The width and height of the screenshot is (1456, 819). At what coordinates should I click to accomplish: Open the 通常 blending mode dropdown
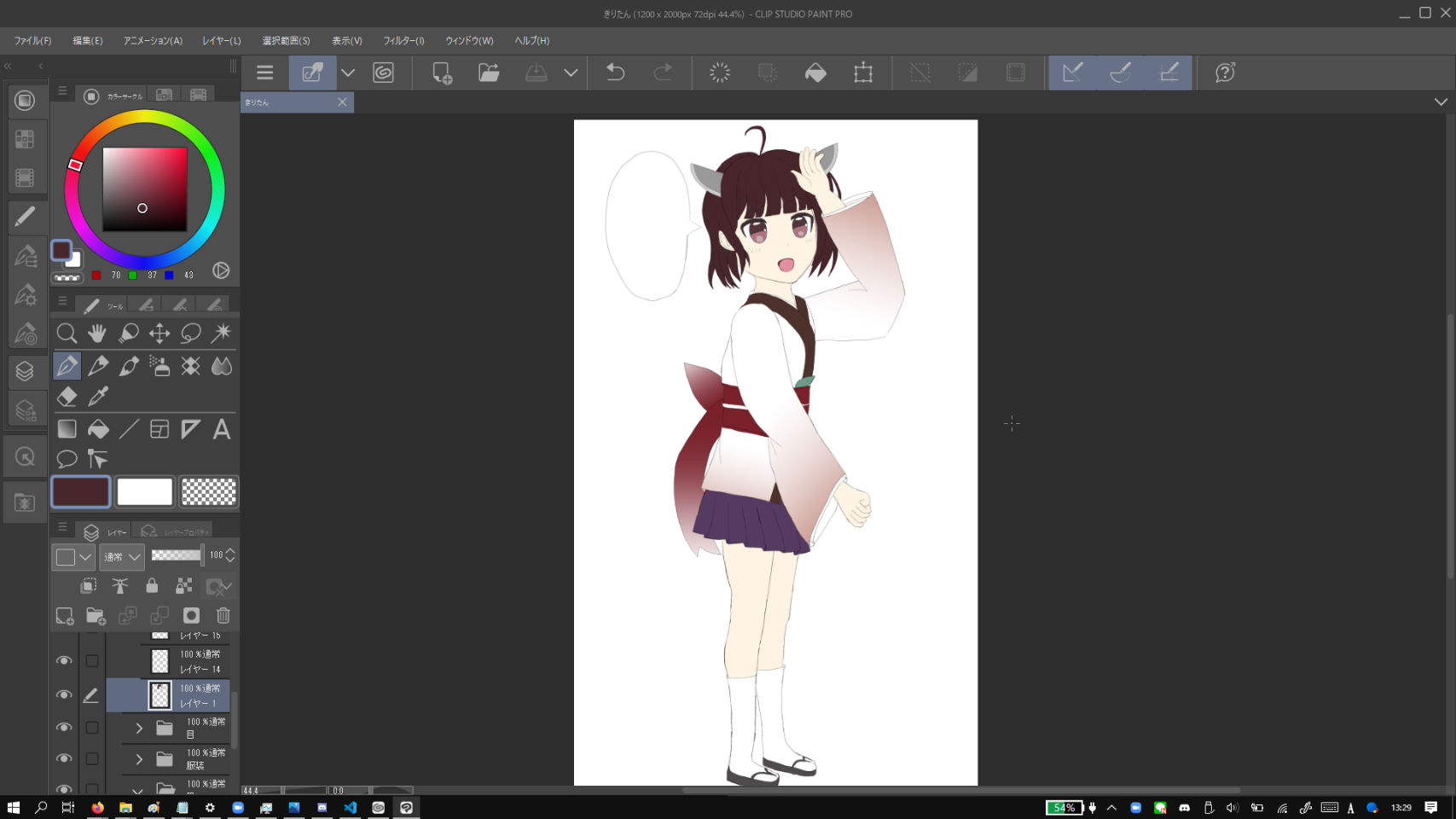tap(122, 557)
